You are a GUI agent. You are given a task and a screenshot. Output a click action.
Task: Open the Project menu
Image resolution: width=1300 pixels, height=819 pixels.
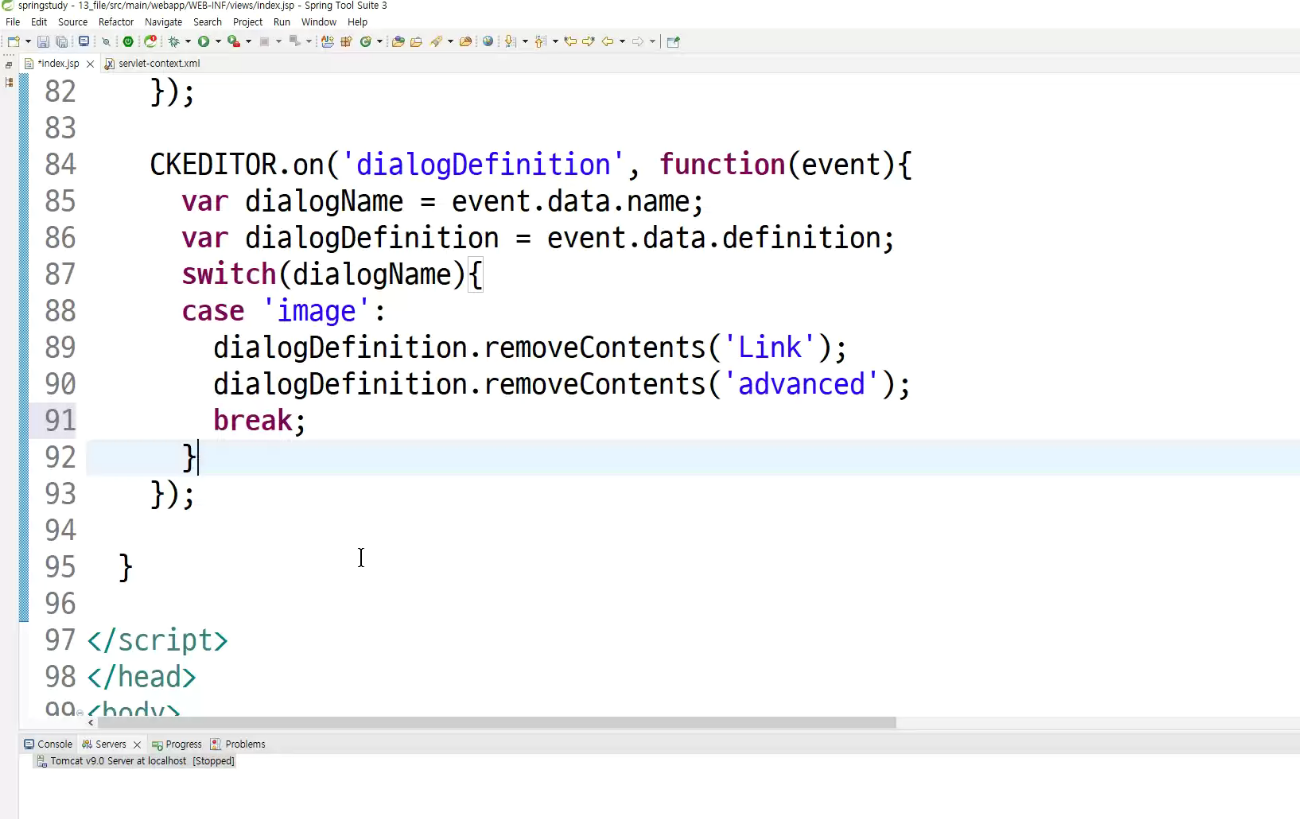click(x=248, y=22)
